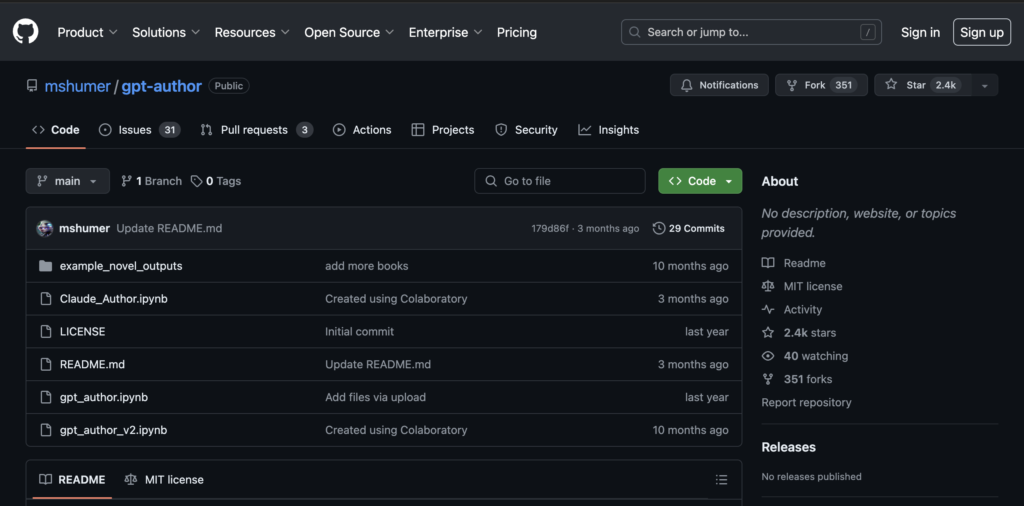Click the Sign in link
This screenshot has width=1024, height=506.
(920, 32)
